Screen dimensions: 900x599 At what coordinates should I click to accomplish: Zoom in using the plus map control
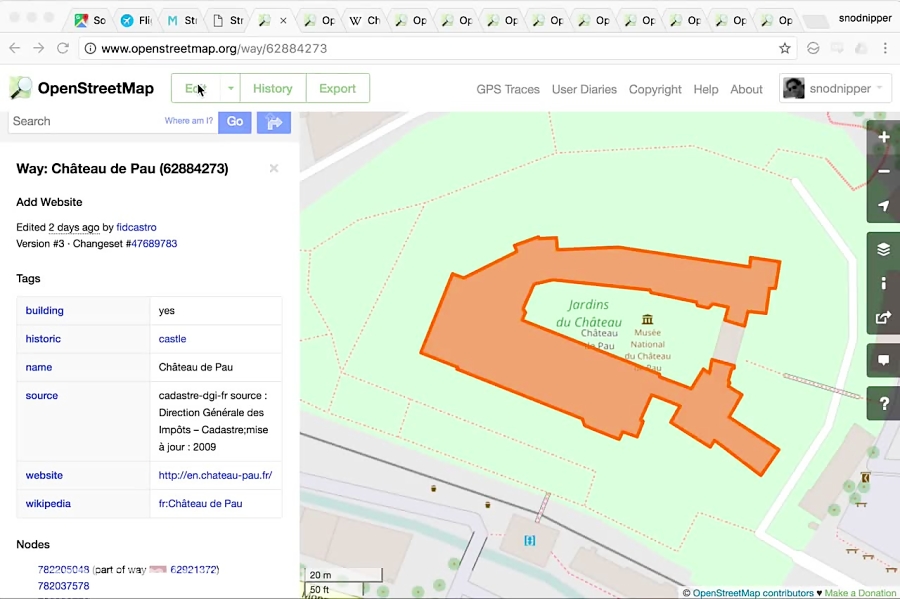click(x=883, y=137)
